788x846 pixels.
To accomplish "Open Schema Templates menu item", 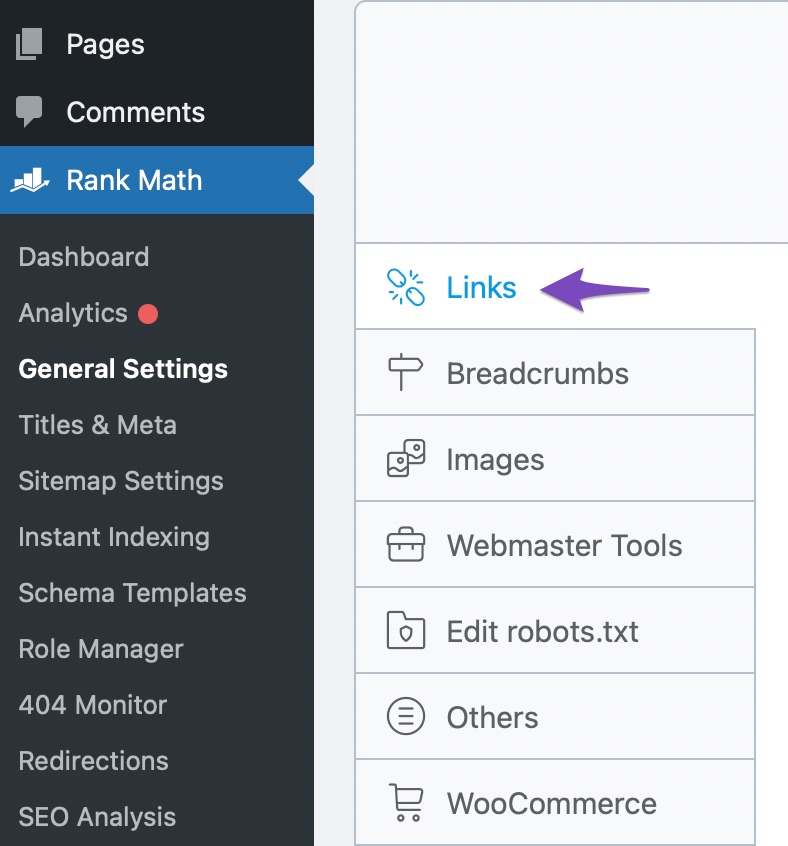I will click(132, 593).
